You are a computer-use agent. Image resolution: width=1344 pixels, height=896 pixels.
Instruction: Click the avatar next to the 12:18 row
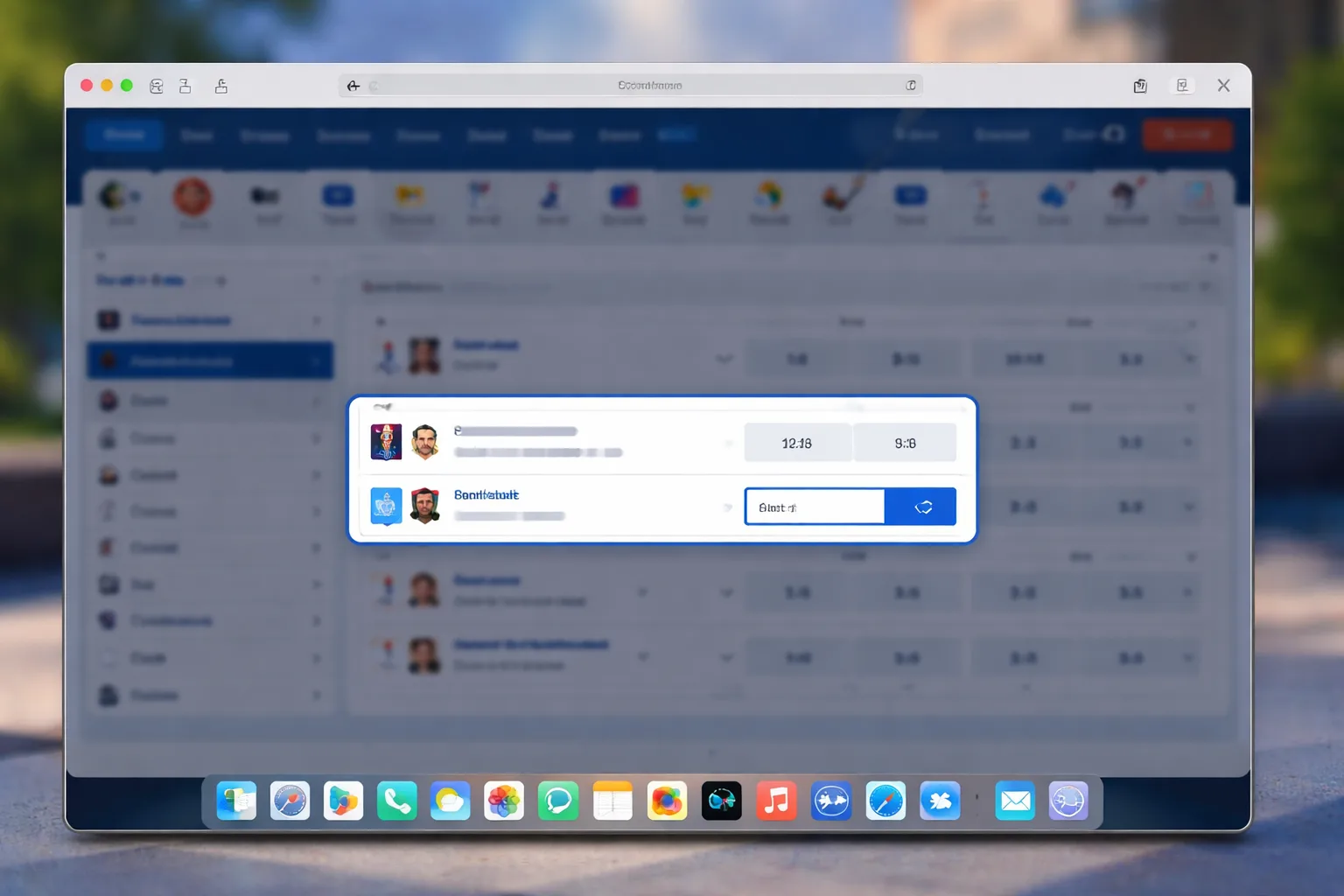tap(425, 442)
